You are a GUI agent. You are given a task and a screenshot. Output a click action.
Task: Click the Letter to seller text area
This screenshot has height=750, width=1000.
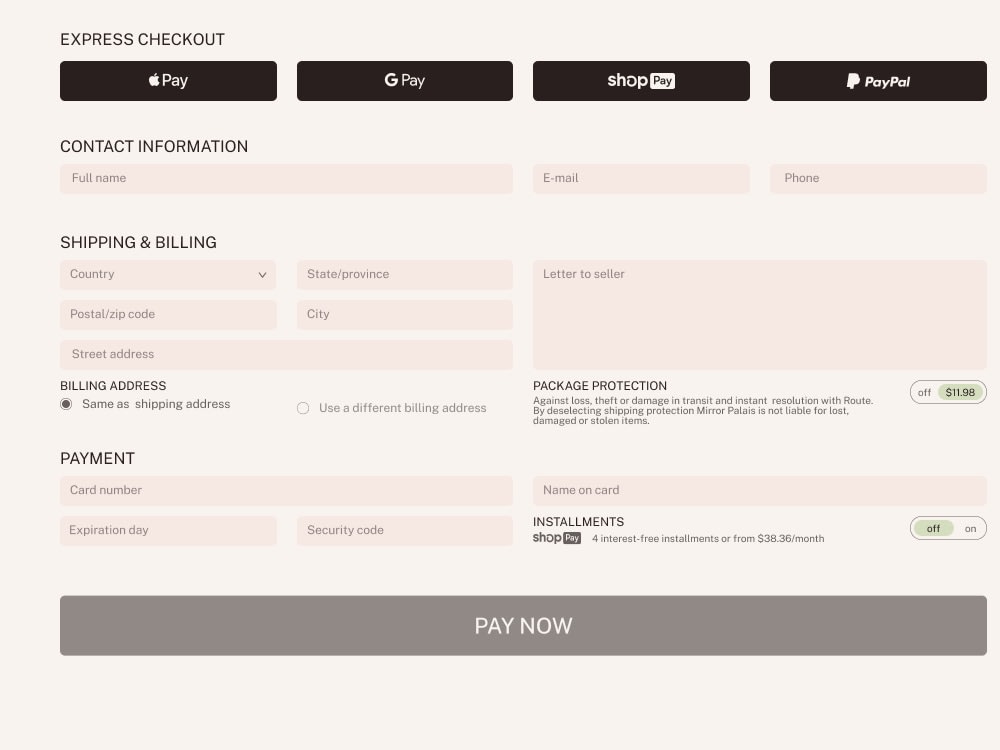pos(760,314)
